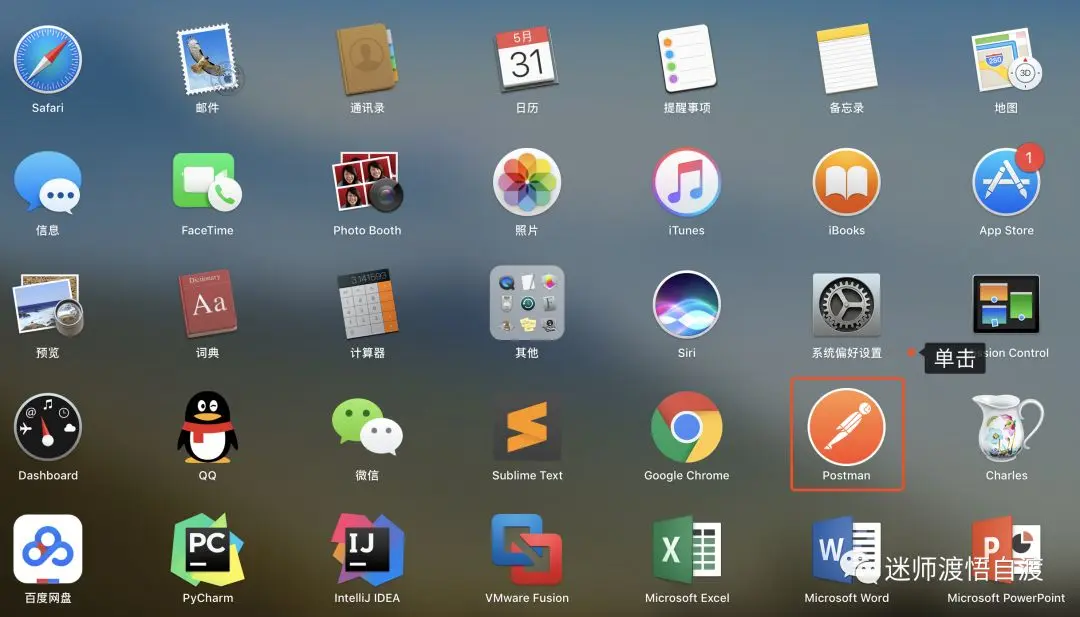Open the 日历 Calendar app
This screenshot has height=617, width=1080.
[527, 59]
